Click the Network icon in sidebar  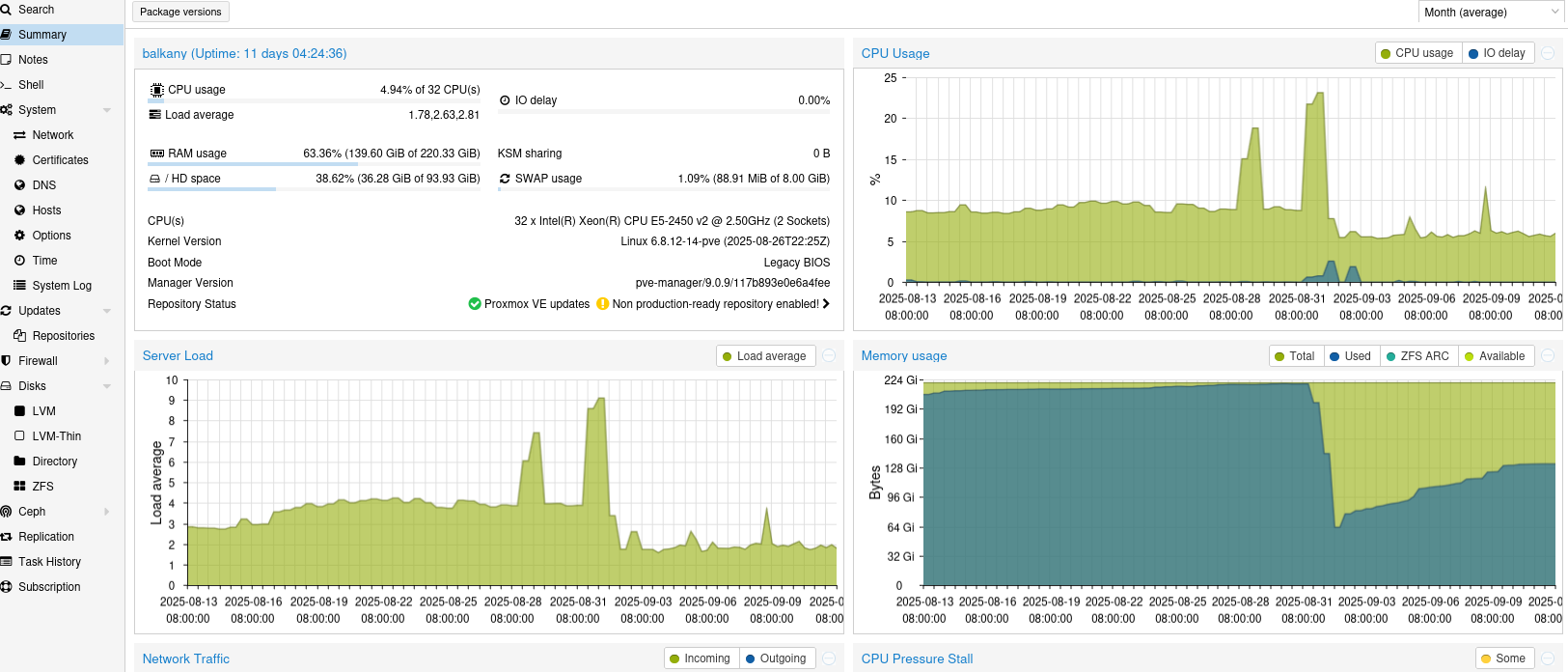pos(19,135)
